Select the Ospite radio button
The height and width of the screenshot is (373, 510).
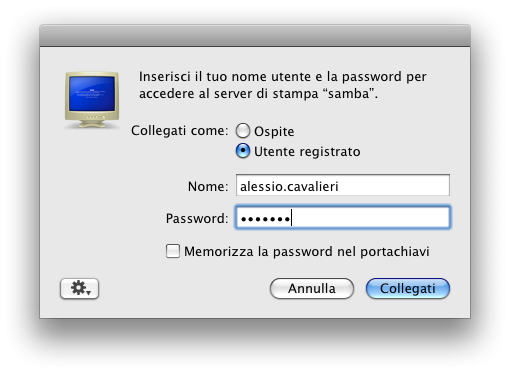(243, 131)
